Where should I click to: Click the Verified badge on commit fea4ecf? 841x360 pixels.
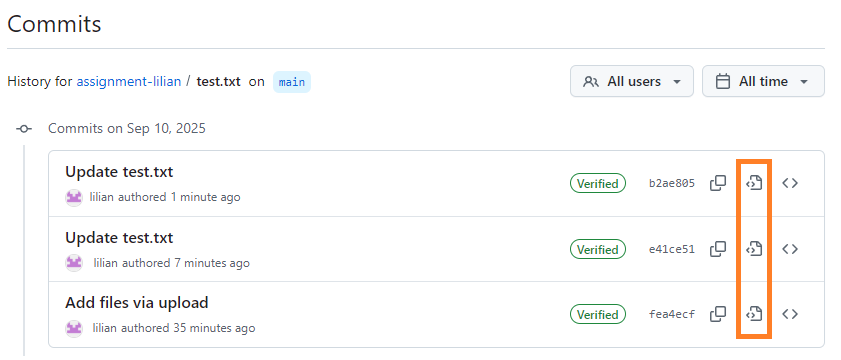(597, 314)
